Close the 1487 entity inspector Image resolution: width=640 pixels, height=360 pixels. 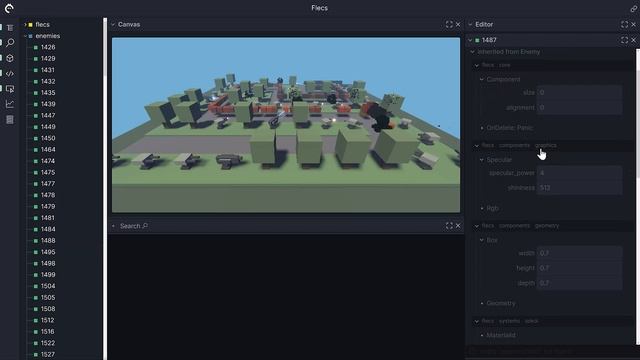click(x=633, y=40)
